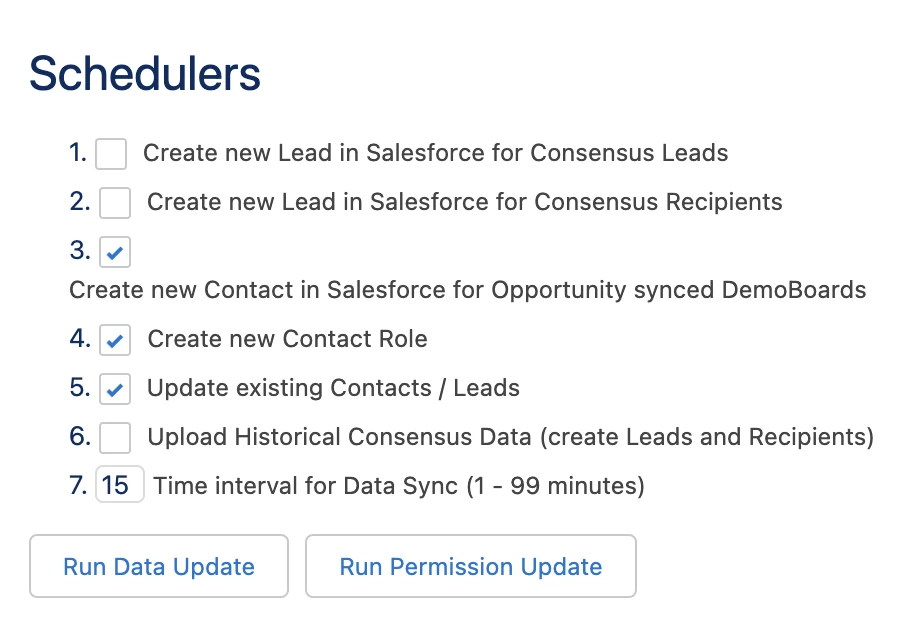
Task: Enable Create new Lead for Consensus Leads checkbox
Action: [111, 154]
